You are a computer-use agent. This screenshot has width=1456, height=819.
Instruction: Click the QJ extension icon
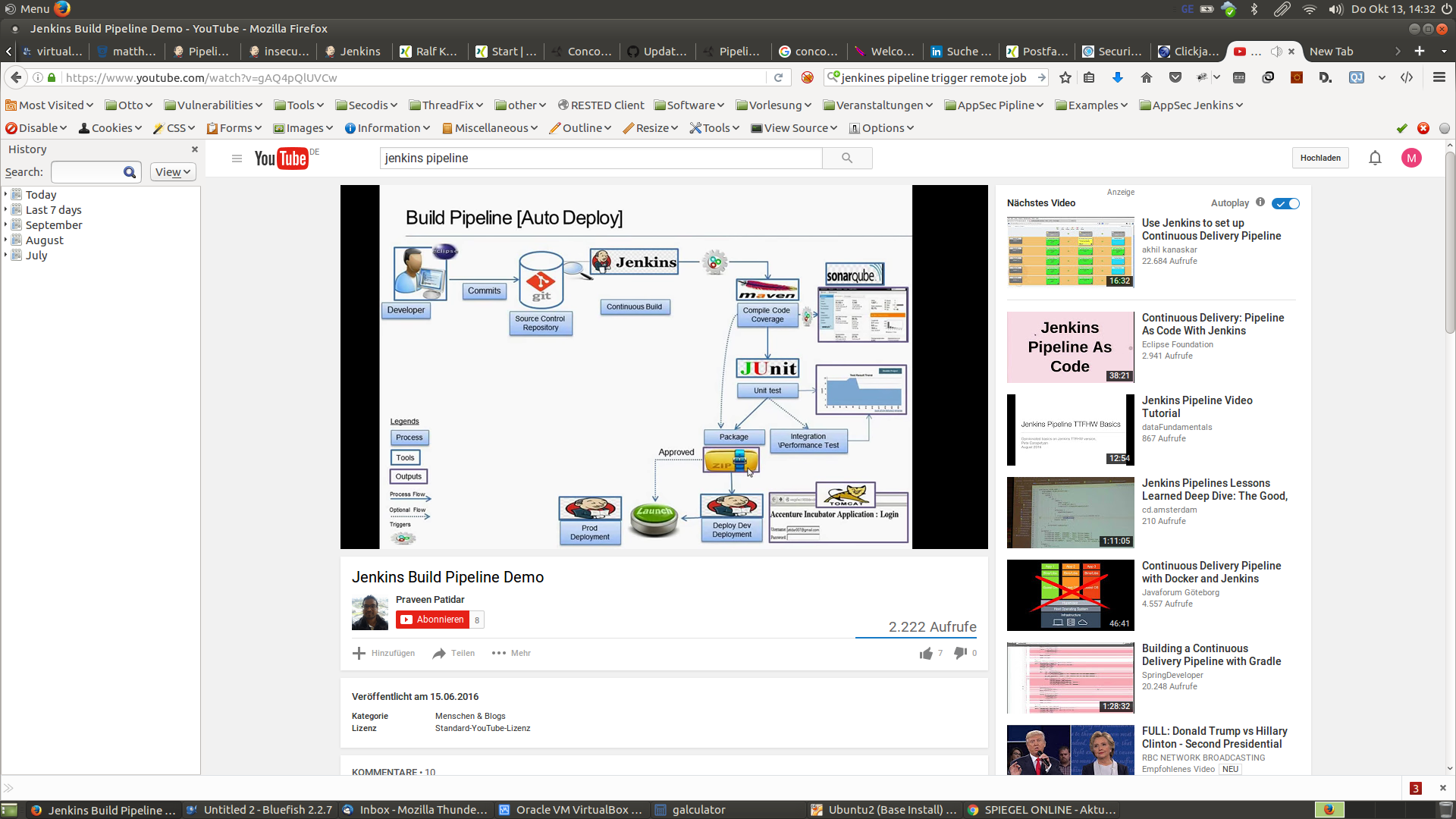(x=1357, y=77)
